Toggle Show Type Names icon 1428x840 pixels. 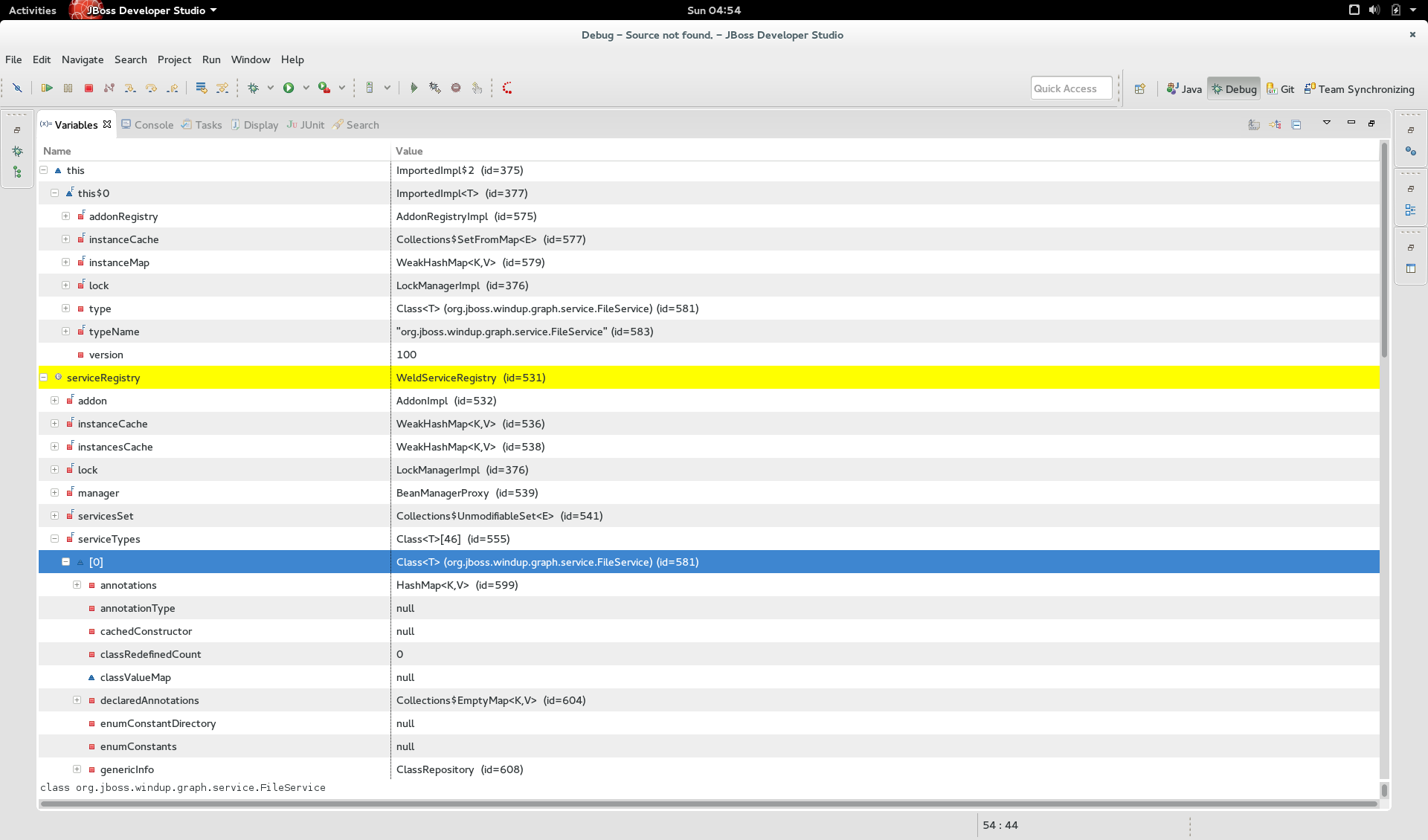pos(1254,125)
